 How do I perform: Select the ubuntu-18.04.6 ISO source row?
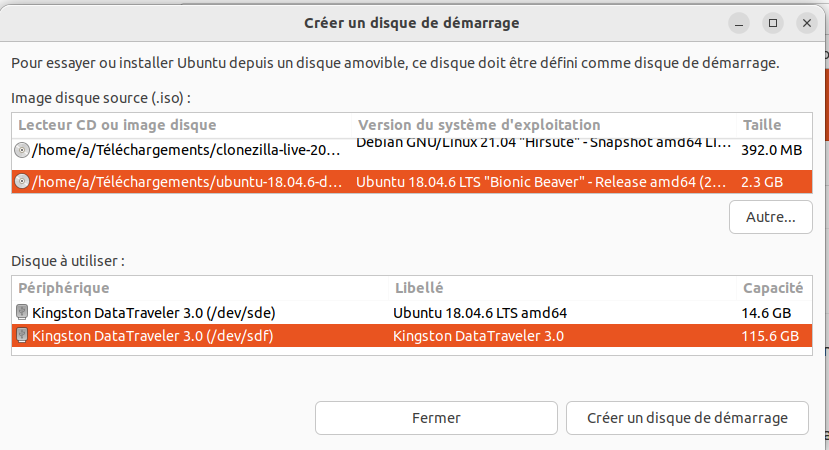(x=412, y=181)
